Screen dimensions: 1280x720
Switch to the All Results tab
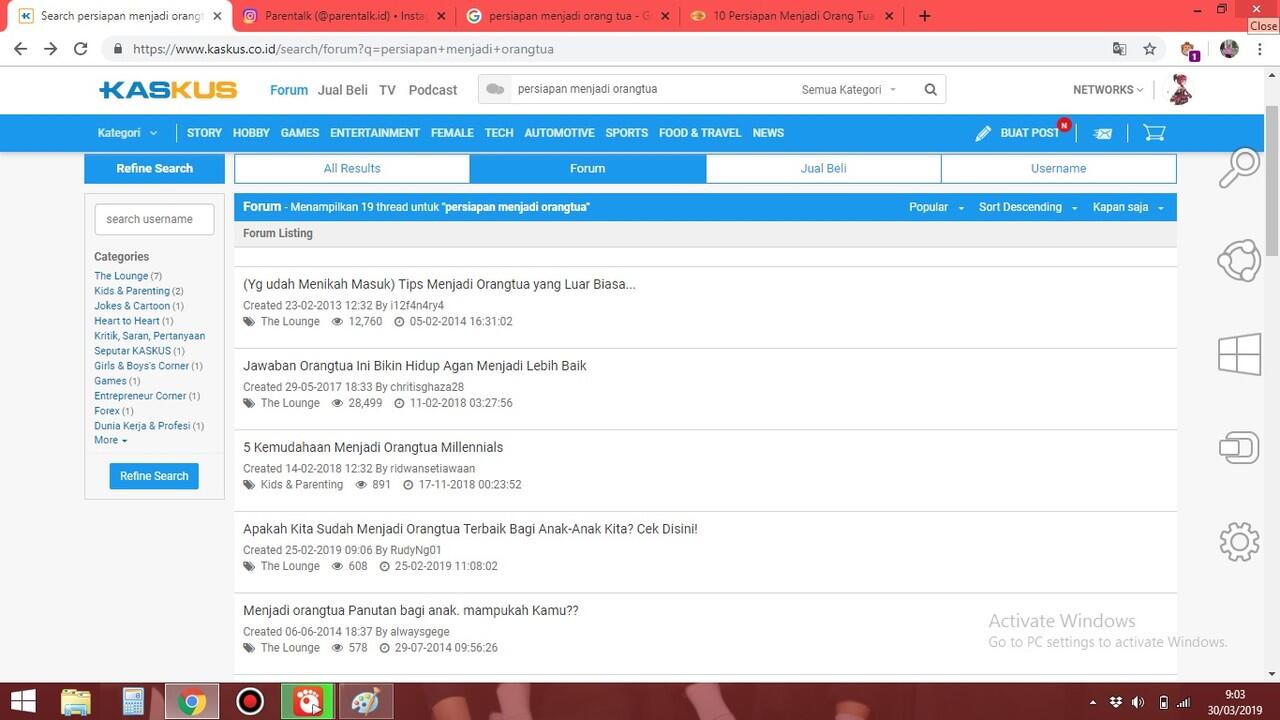pyautogui.click(x=352, y=169)
